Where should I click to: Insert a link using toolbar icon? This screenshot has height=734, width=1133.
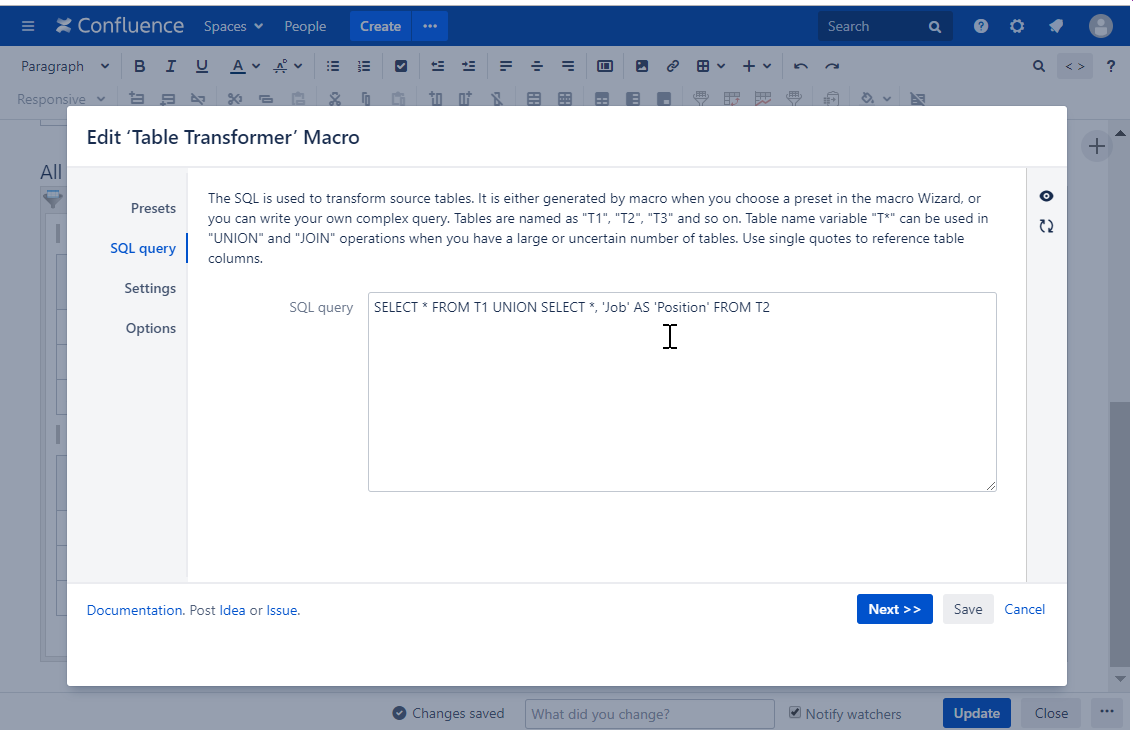[x=673, y=66]
